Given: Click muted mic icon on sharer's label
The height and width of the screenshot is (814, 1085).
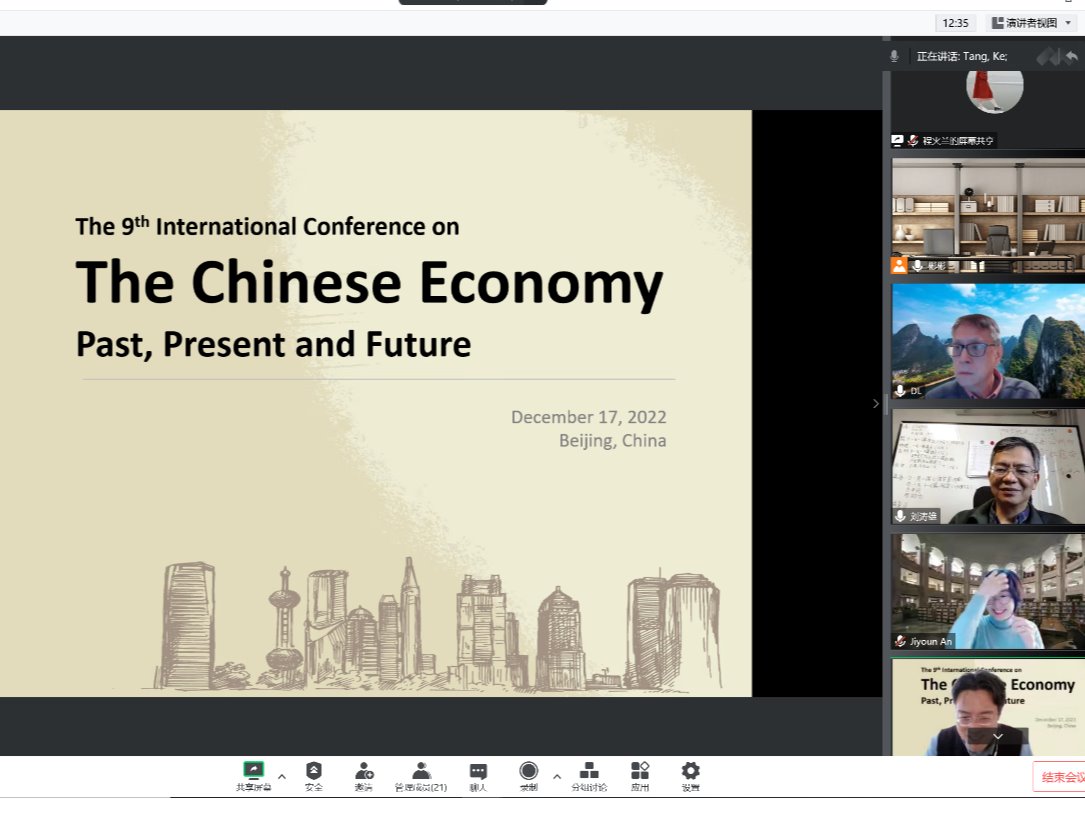Looking at the screenshot, I should click(x=913, y=141).
